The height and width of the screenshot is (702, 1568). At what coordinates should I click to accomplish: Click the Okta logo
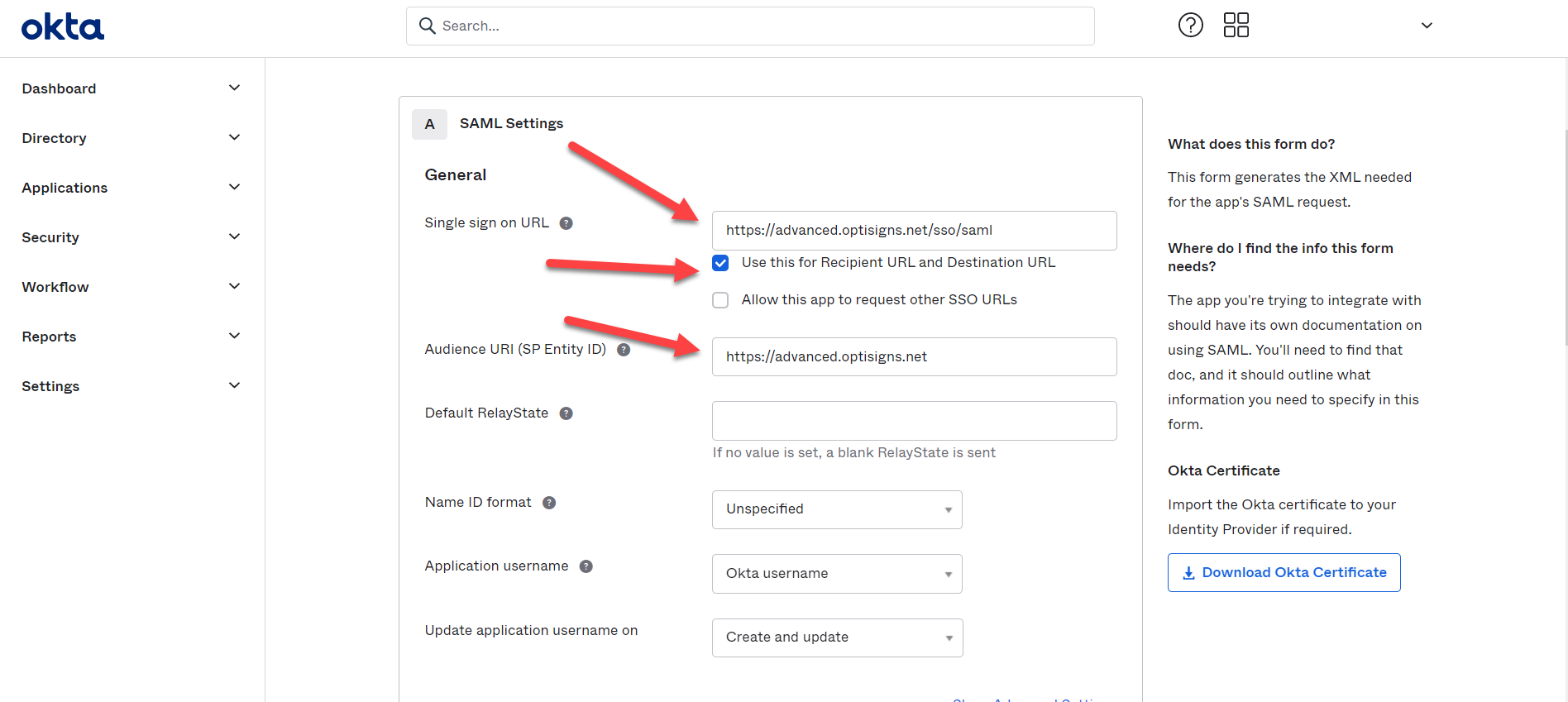63,27
